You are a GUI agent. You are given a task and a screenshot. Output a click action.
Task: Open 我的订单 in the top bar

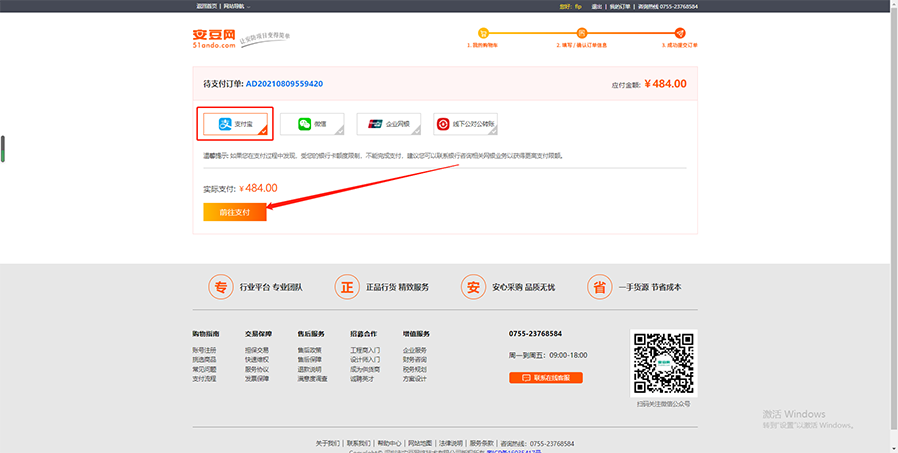(x=620, y=6)
